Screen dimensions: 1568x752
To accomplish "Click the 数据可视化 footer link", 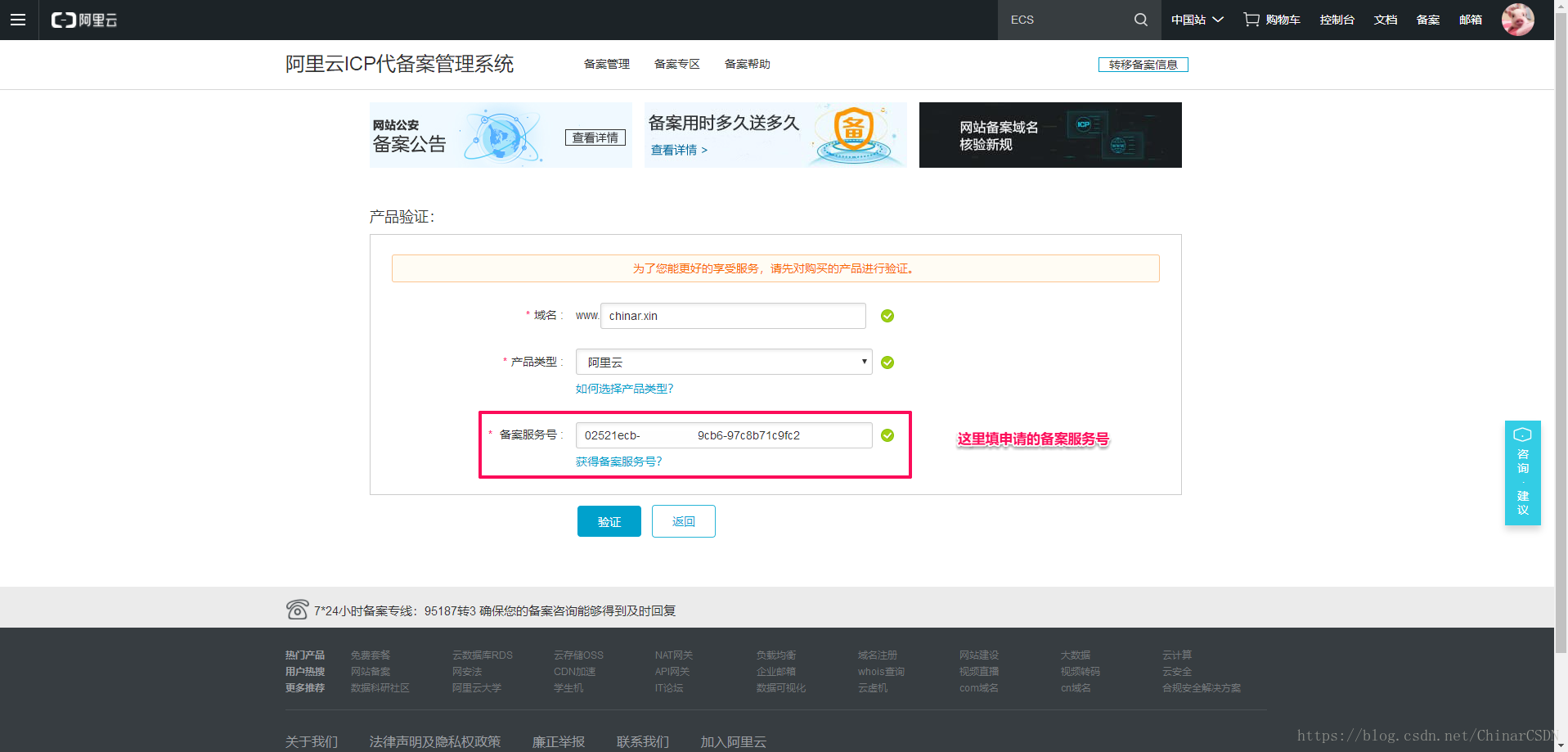I will click(781, 687).
